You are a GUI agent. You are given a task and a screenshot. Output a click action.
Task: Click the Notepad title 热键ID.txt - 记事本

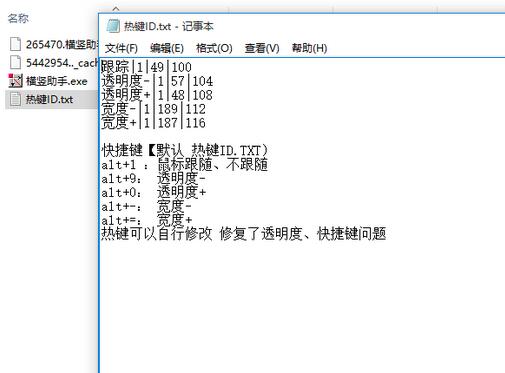(169, 26)
